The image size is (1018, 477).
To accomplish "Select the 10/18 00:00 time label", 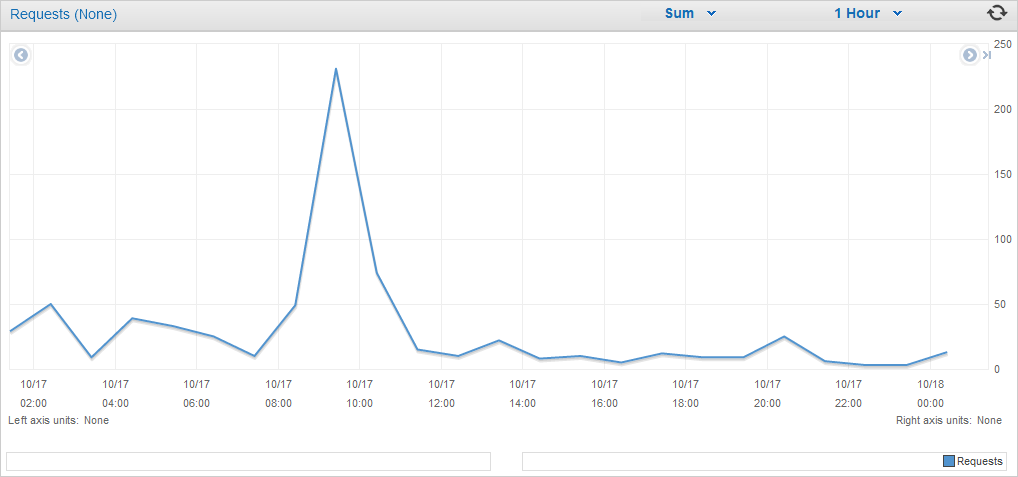I will point(930,393).
